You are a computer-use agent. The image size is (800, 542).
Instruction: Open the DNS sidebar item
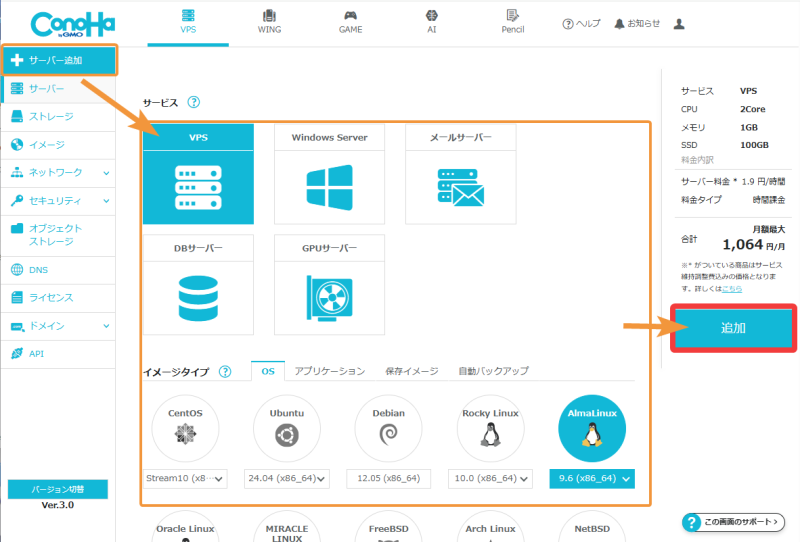click(58, 270)
